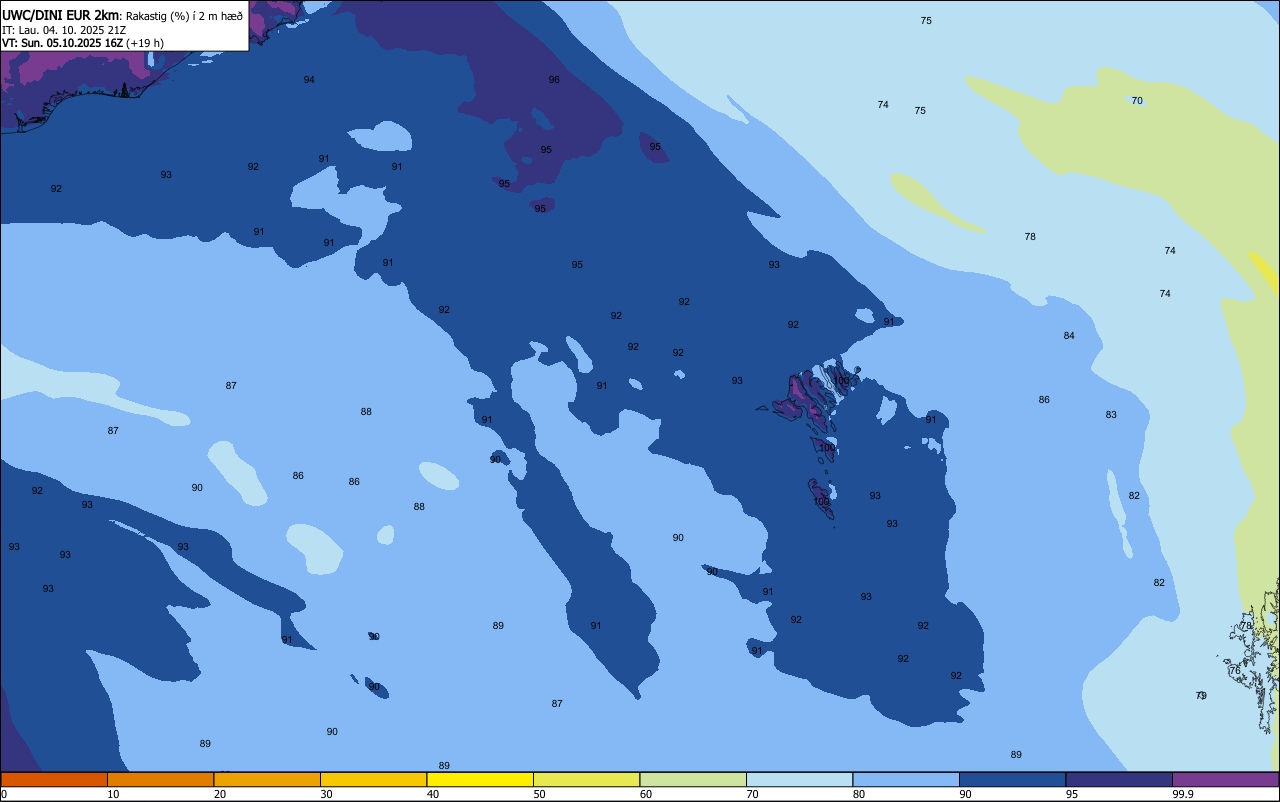1280x802 pixels.
Task: Click the legend tick label '10'
Action: coord(113,794)
